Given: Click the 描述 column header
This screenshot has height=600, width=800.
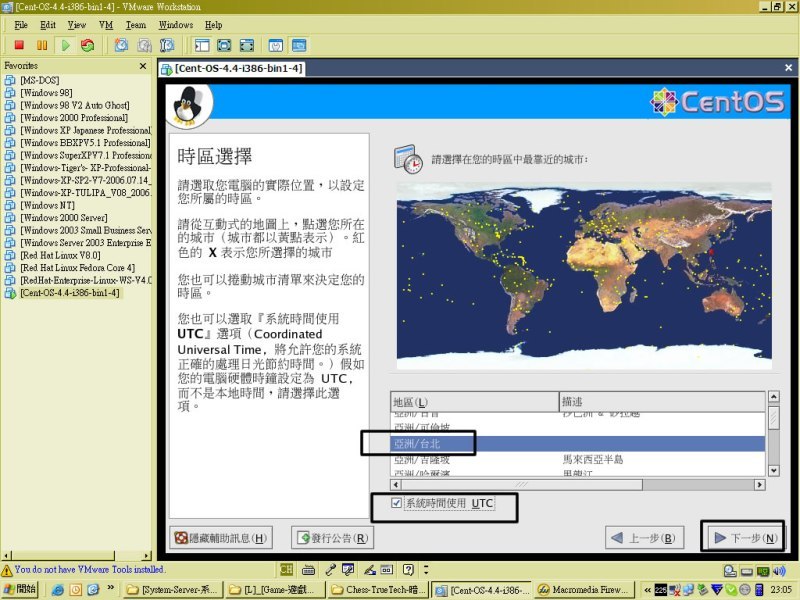Looking at the screenshot, I should click(662, 402).
